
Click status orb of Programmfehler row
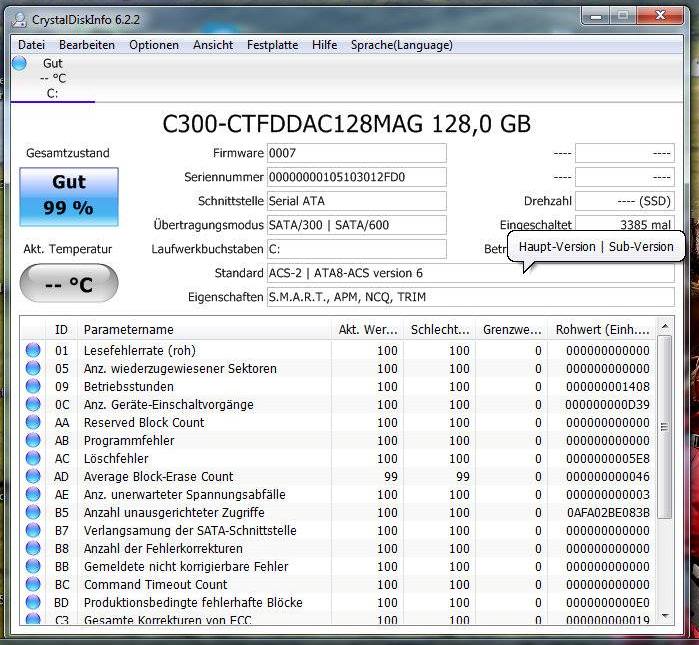point(33,440)
